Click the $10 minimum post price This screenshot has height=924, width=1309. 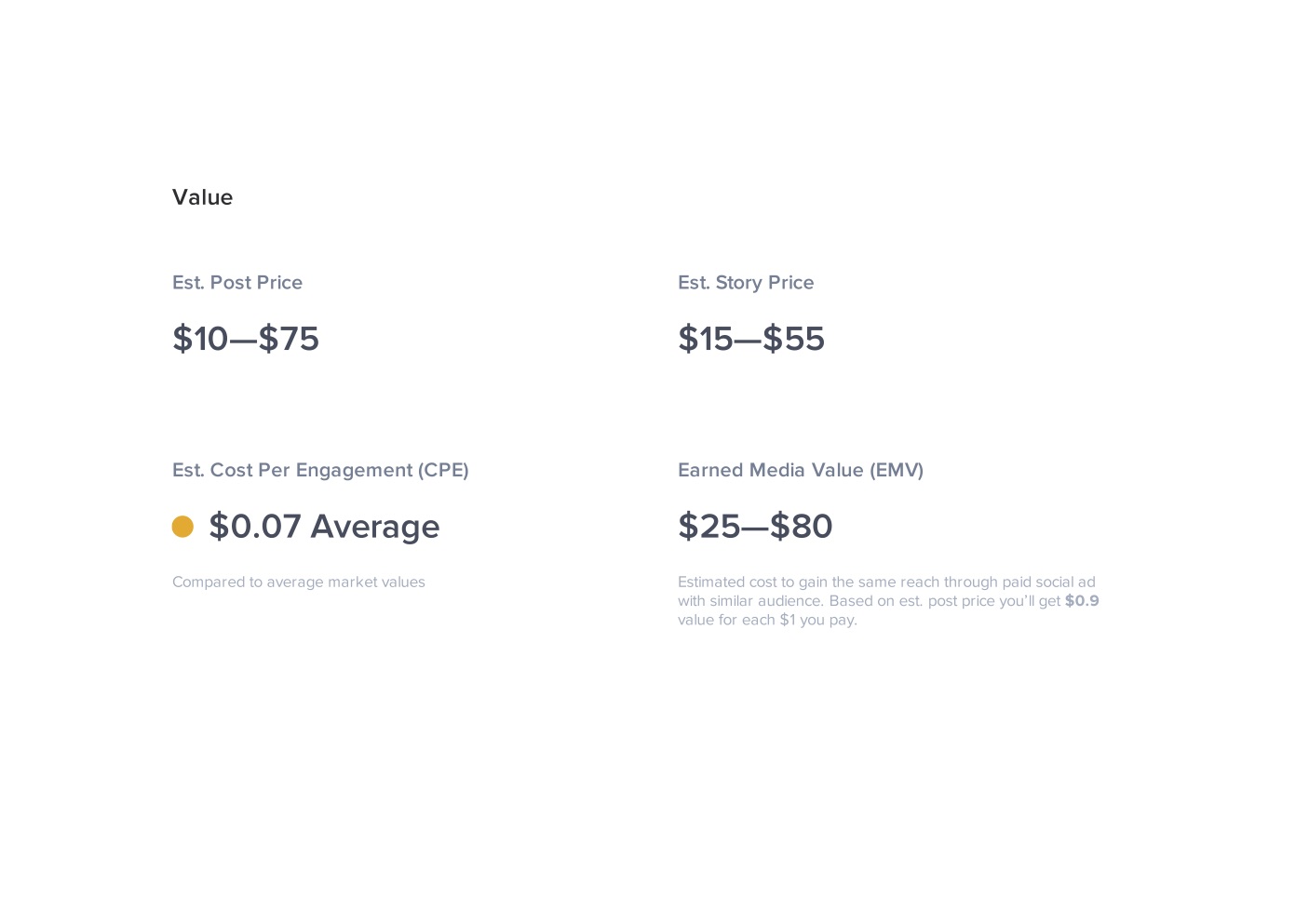[200, 339]
